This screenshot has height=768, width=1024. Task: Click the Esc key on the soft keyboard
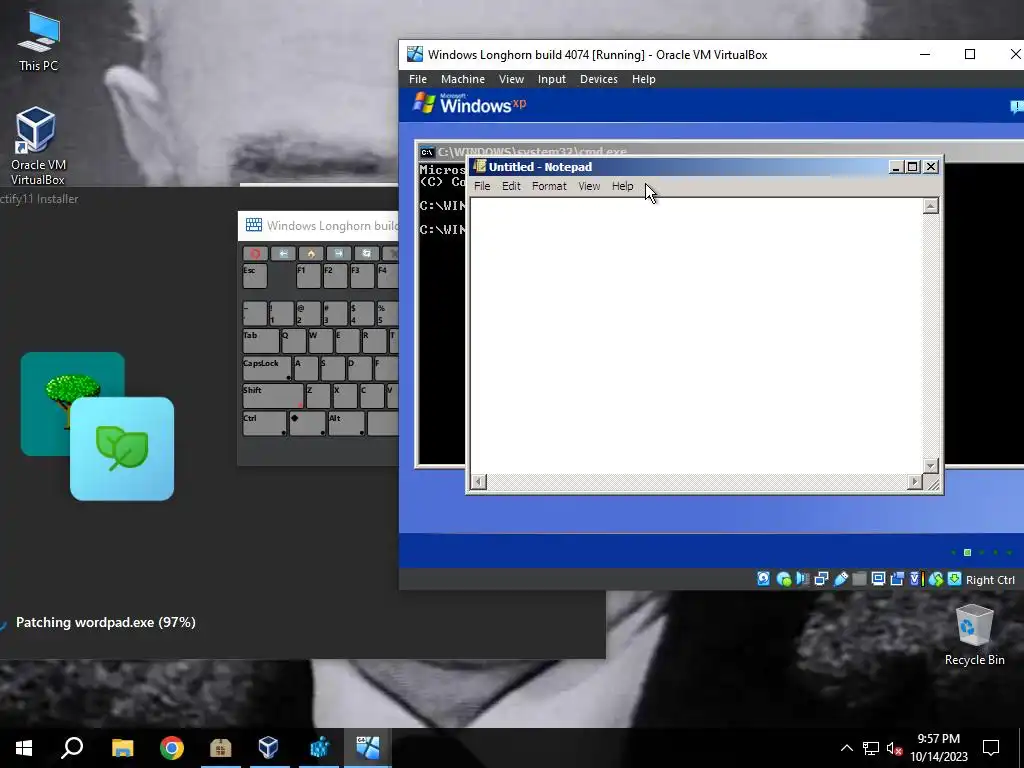coord(255,276)
